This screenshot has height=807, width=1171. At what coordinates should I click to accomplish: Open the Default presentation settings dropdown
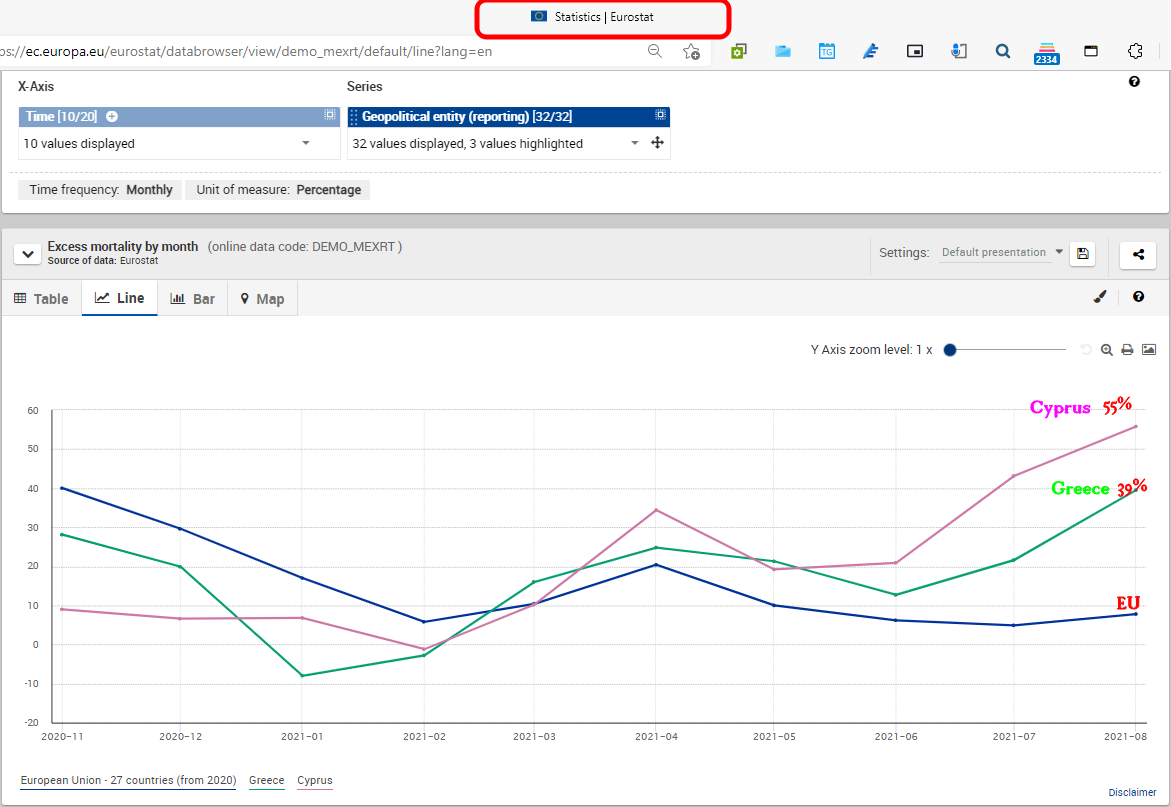point(1001,253)
